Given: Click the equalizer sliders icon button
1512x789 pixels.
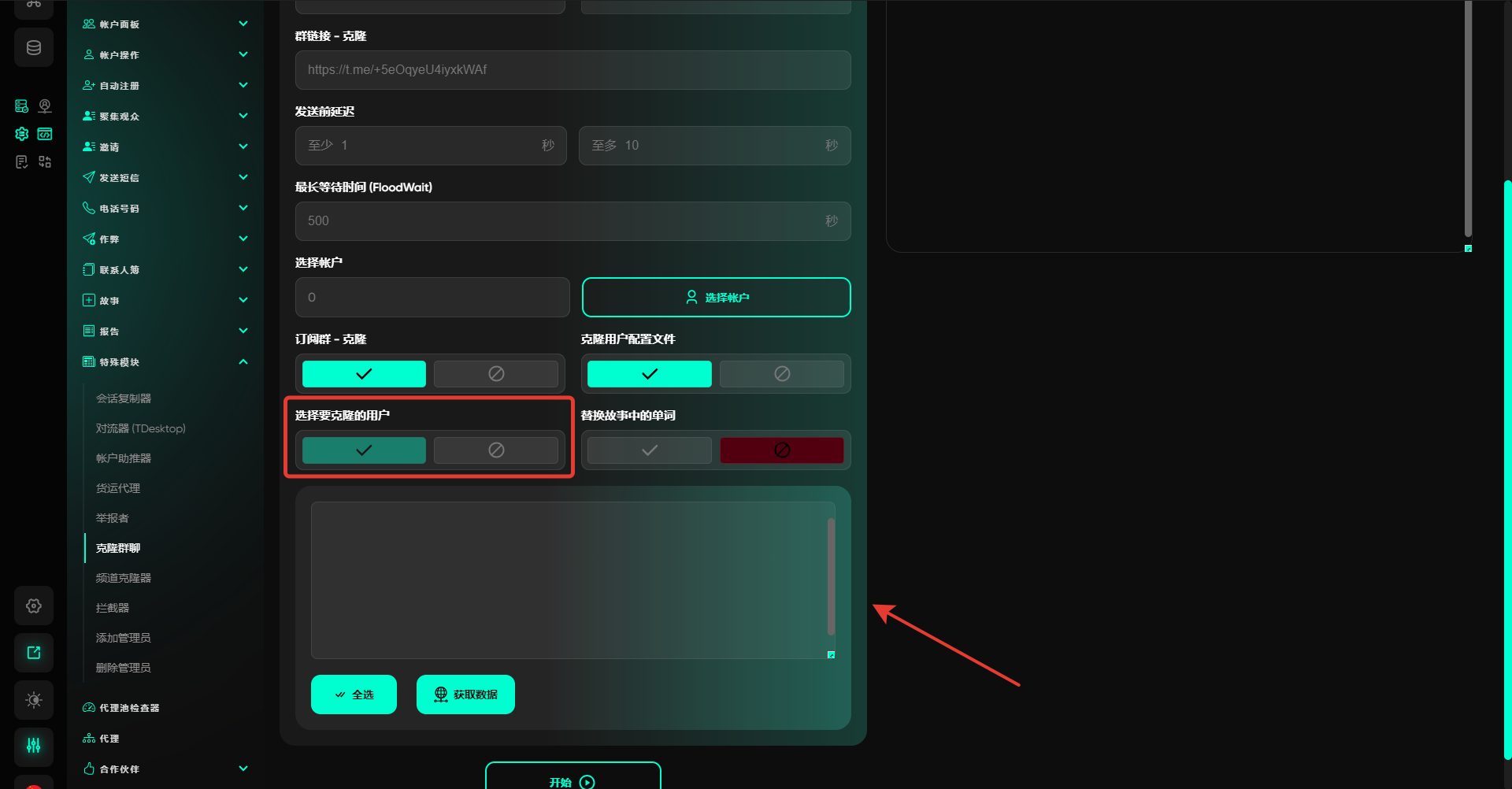Looking at the screenshot, I should pyautogui.click(x=34, y=746).
